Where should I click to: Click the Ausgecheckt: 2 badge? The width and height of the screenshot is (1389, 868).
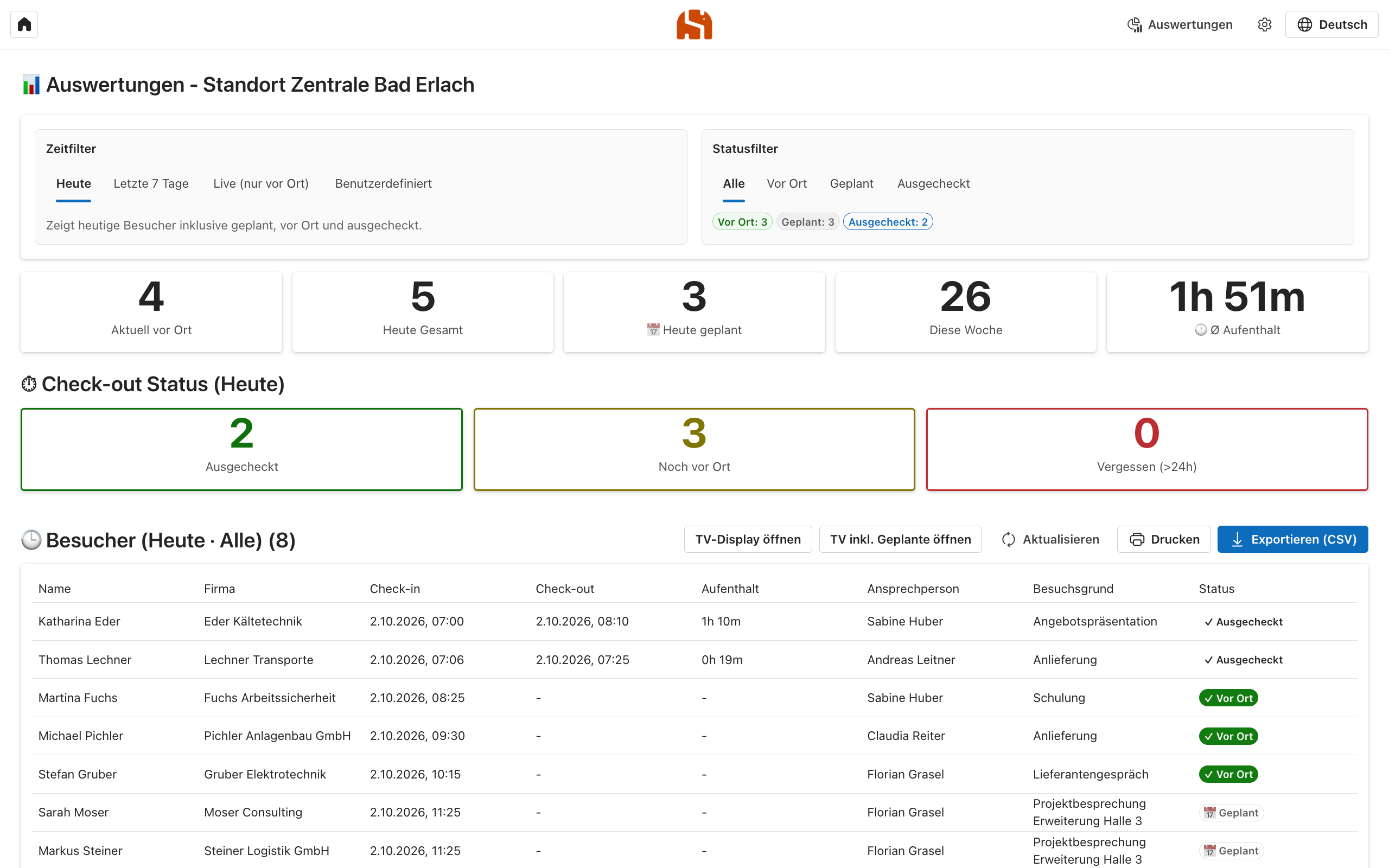[888, 222]
